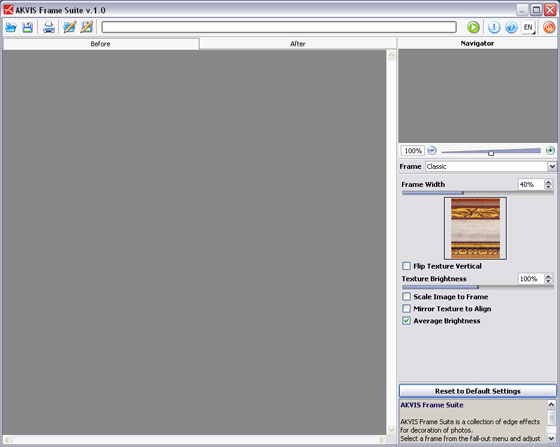This screenshot has width=560, height=447.
Task: Click the Frame Width slider
Action: (478, 193)
